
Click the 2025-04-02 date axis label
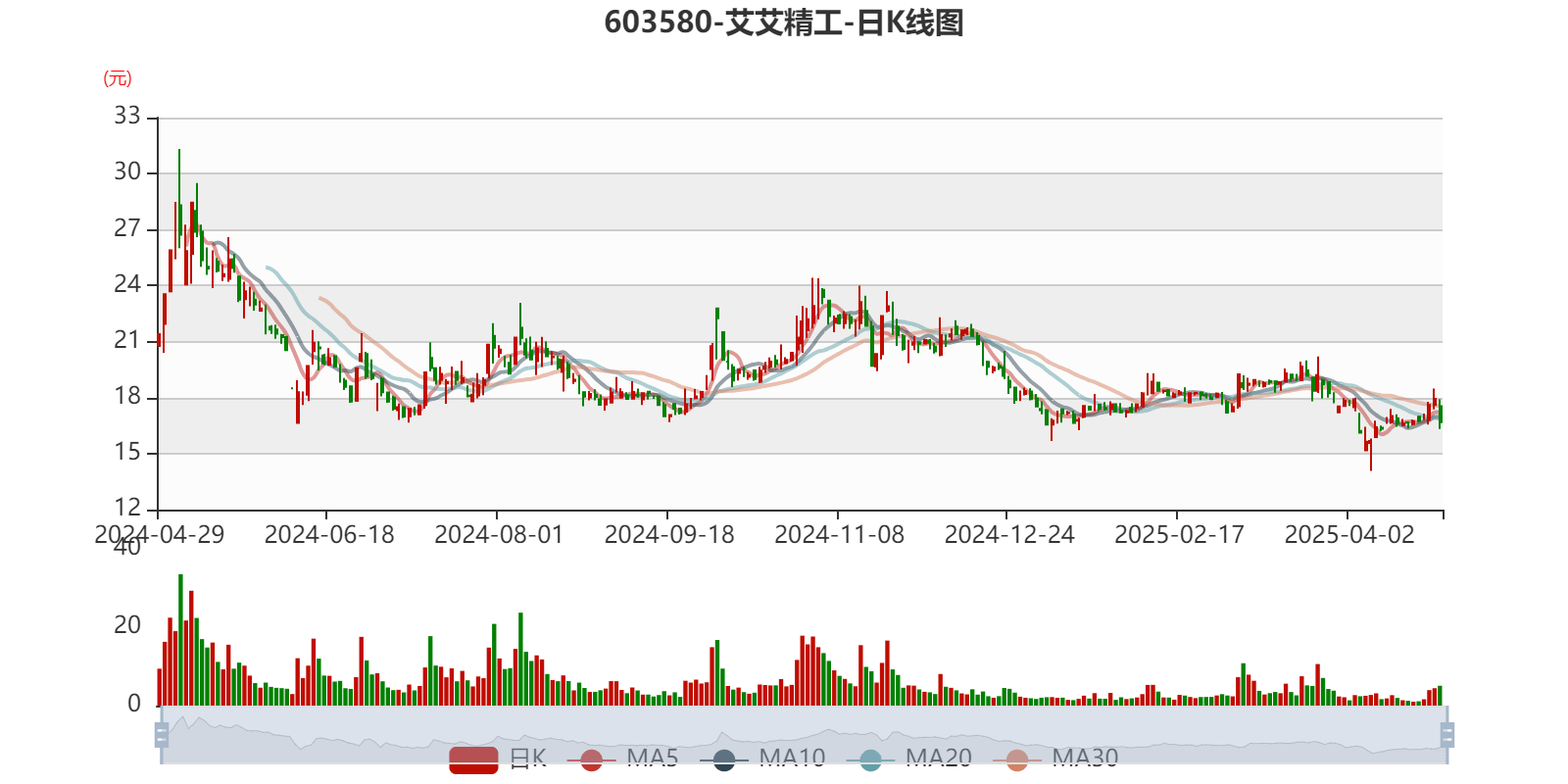(1348, 534)
